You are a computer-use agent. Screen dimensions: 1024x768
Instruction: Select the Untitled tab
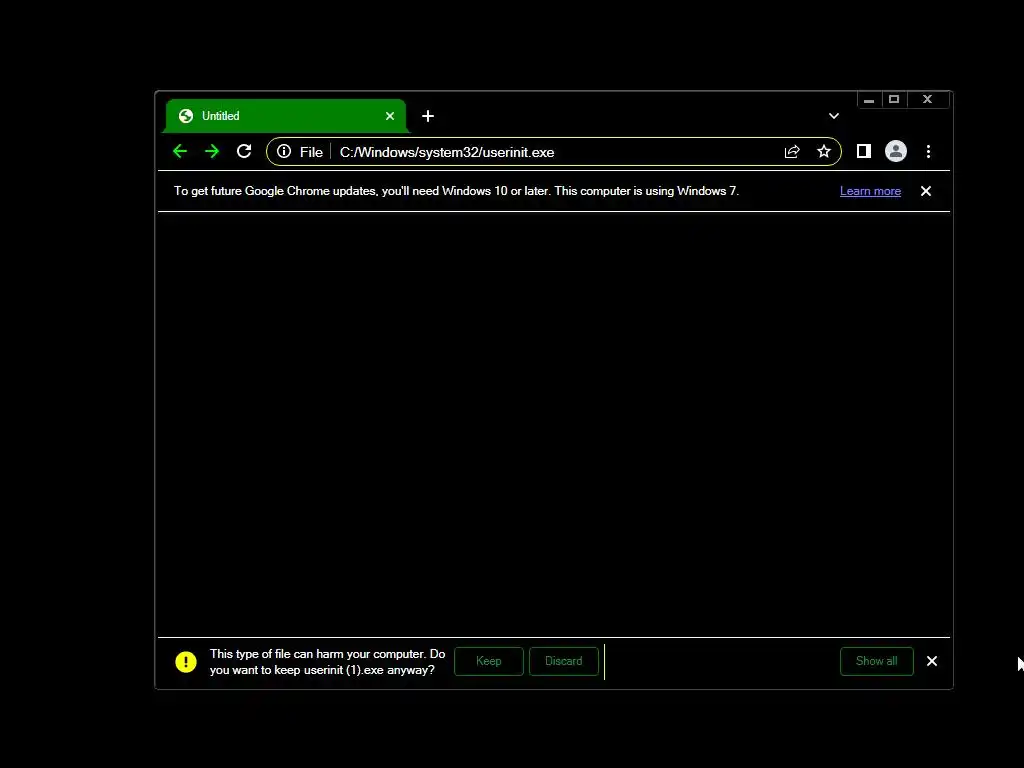(286, 116)
